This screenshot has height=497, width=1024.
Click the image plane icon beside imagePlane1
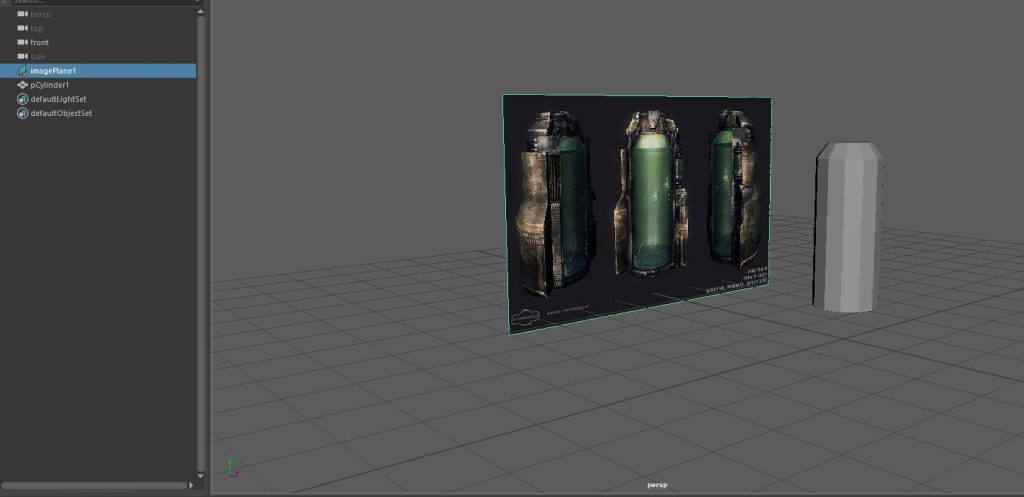22,71
